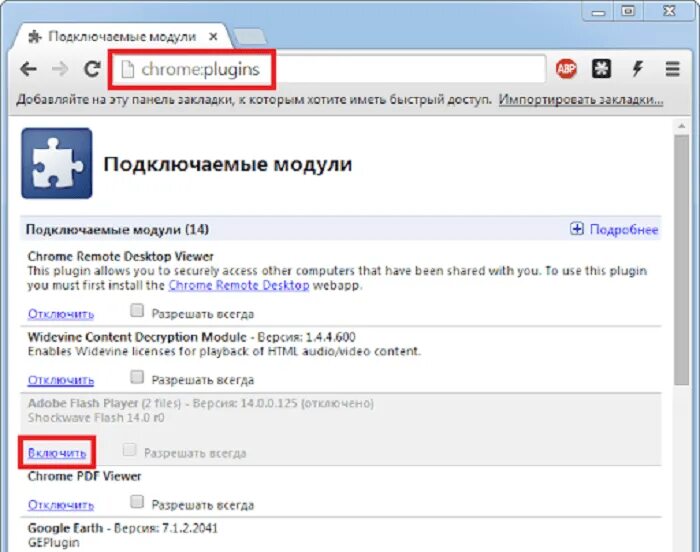Click Импортировать закладки link

coord(581,99)
